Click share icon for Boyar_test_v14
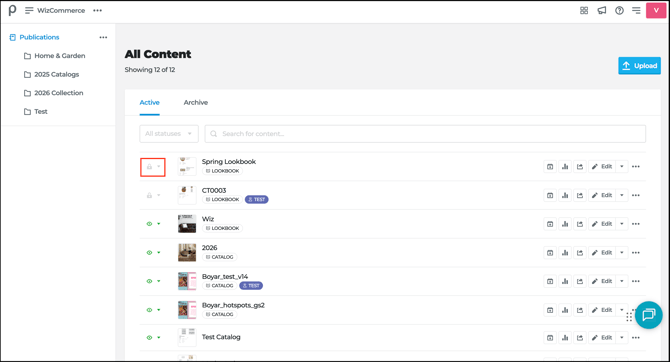This screenshot has height=362, width=670. click(x=580, y=281)
